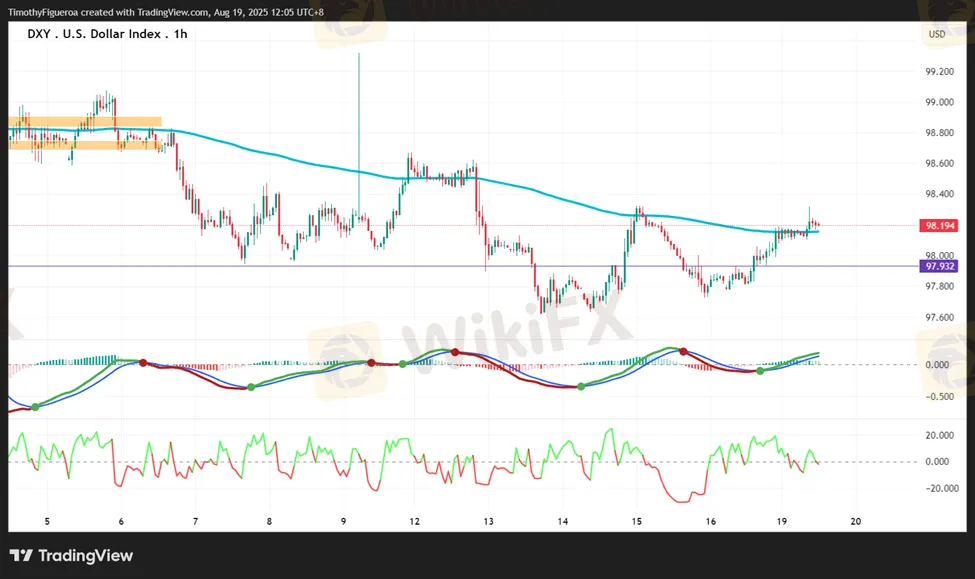Click the rightmost green MACD crossover dot
975x579 pixels.
[760, 371]
